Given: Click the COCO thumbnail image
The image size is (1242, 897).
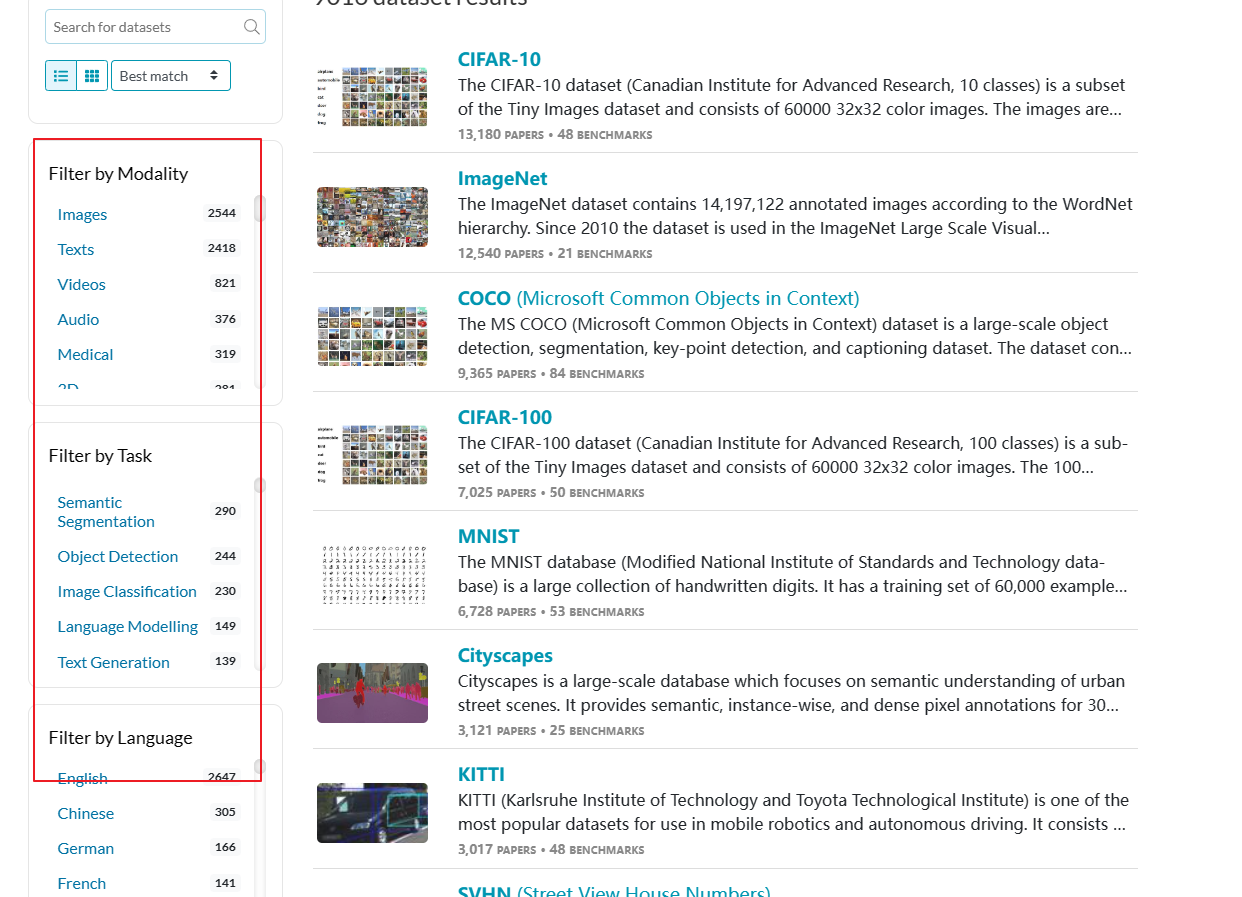Looking at the screenshot, I should coord(372,336).
